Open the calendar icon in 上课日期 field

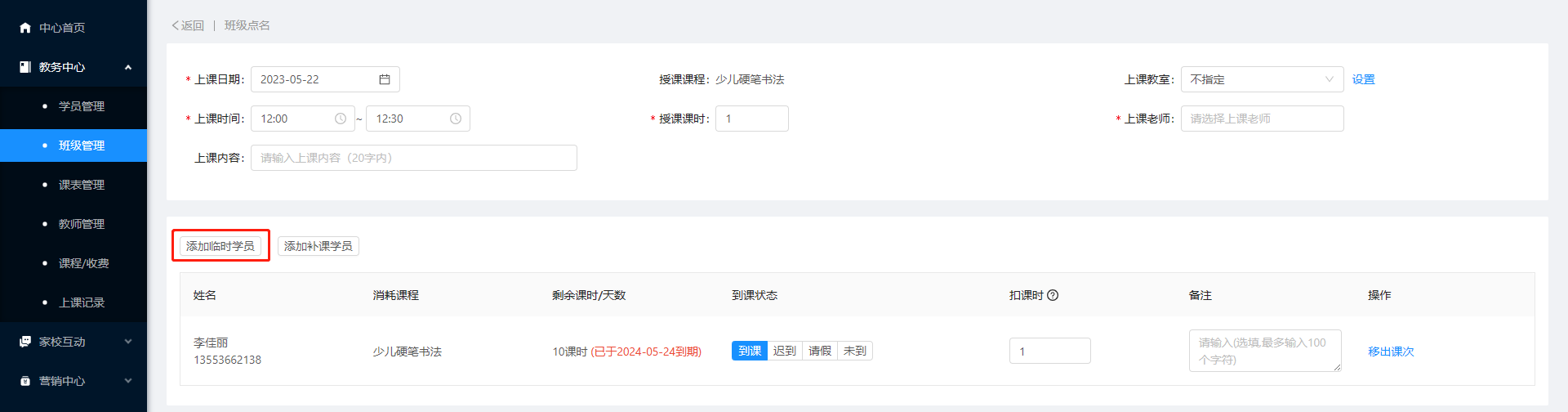(385, 79)
